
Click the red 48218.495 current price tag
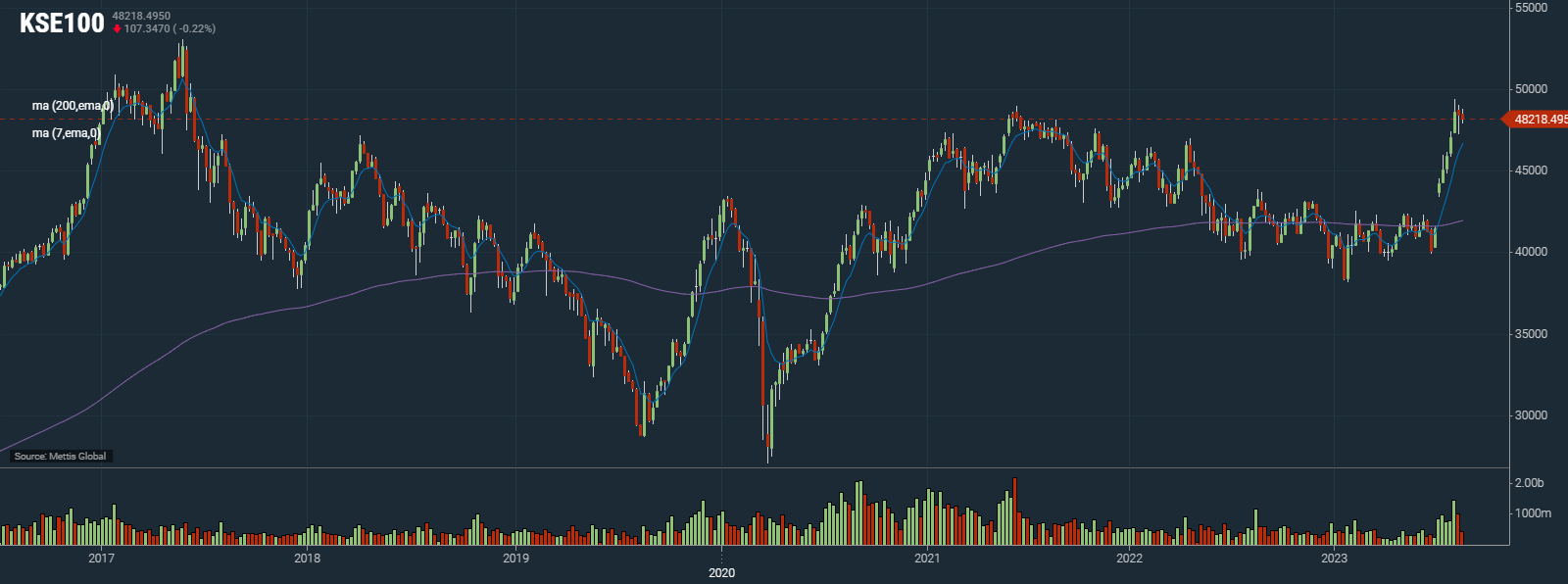tap(1537, 120)
